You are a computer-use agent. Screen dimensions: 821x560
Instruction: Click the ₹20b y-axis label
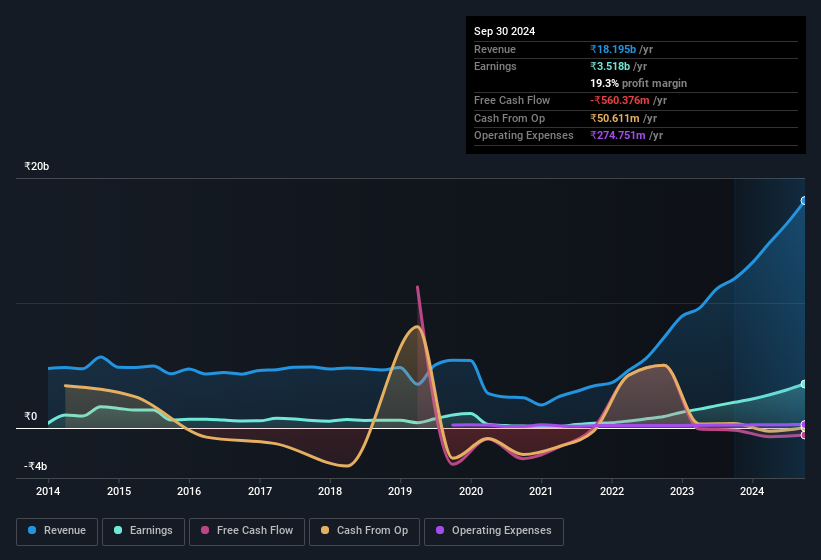click(x=37, y=166)
